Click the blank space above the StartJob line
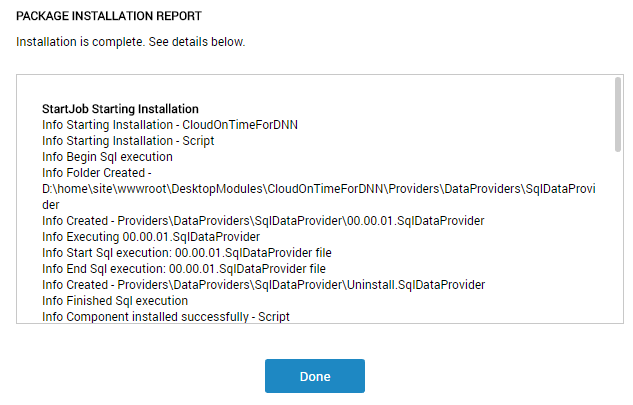The image size is (633, 405). (x=300, y=88)
